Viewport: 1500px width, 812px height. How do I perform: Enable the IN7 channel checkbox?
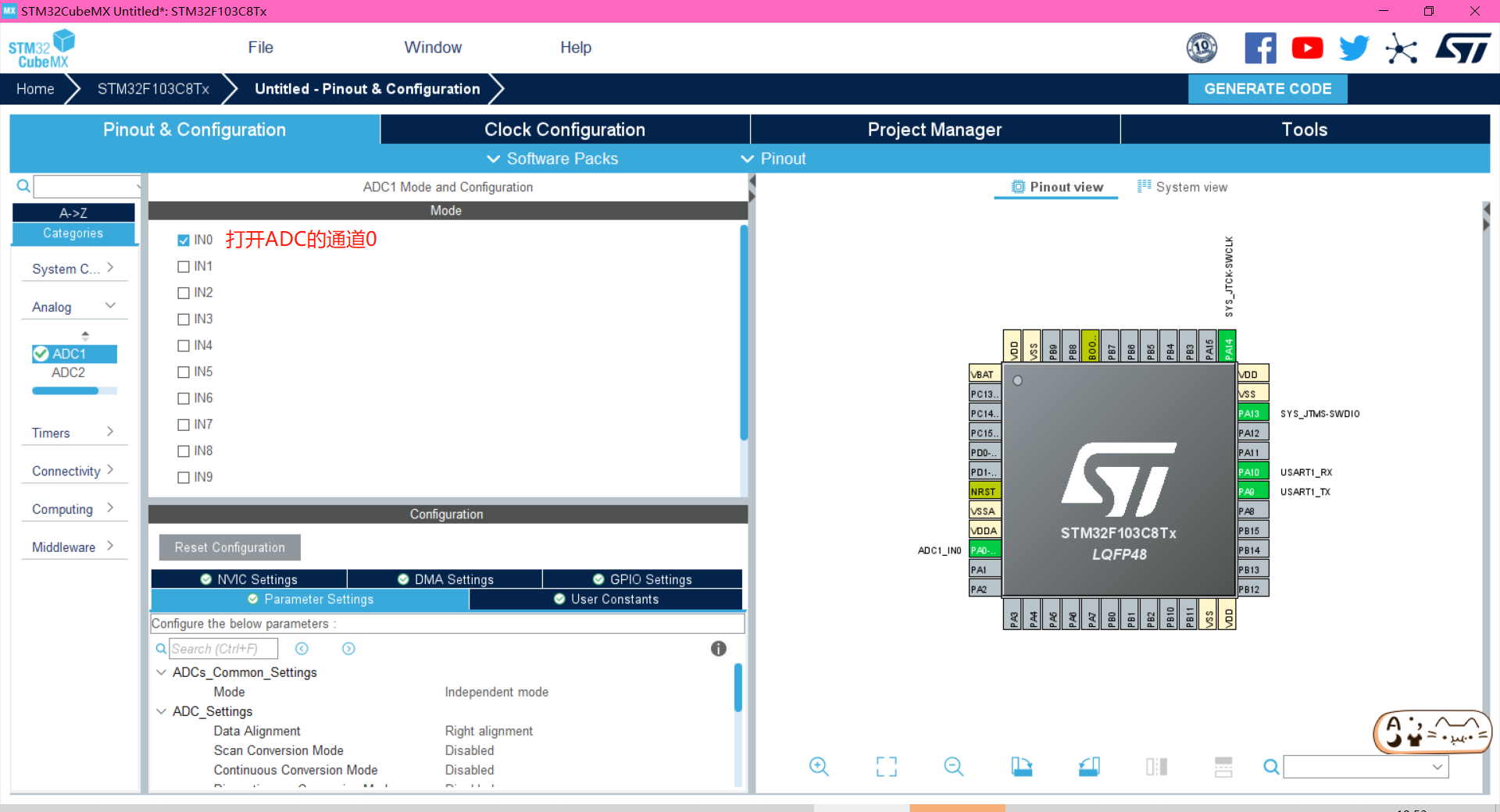tap(184, 425)
